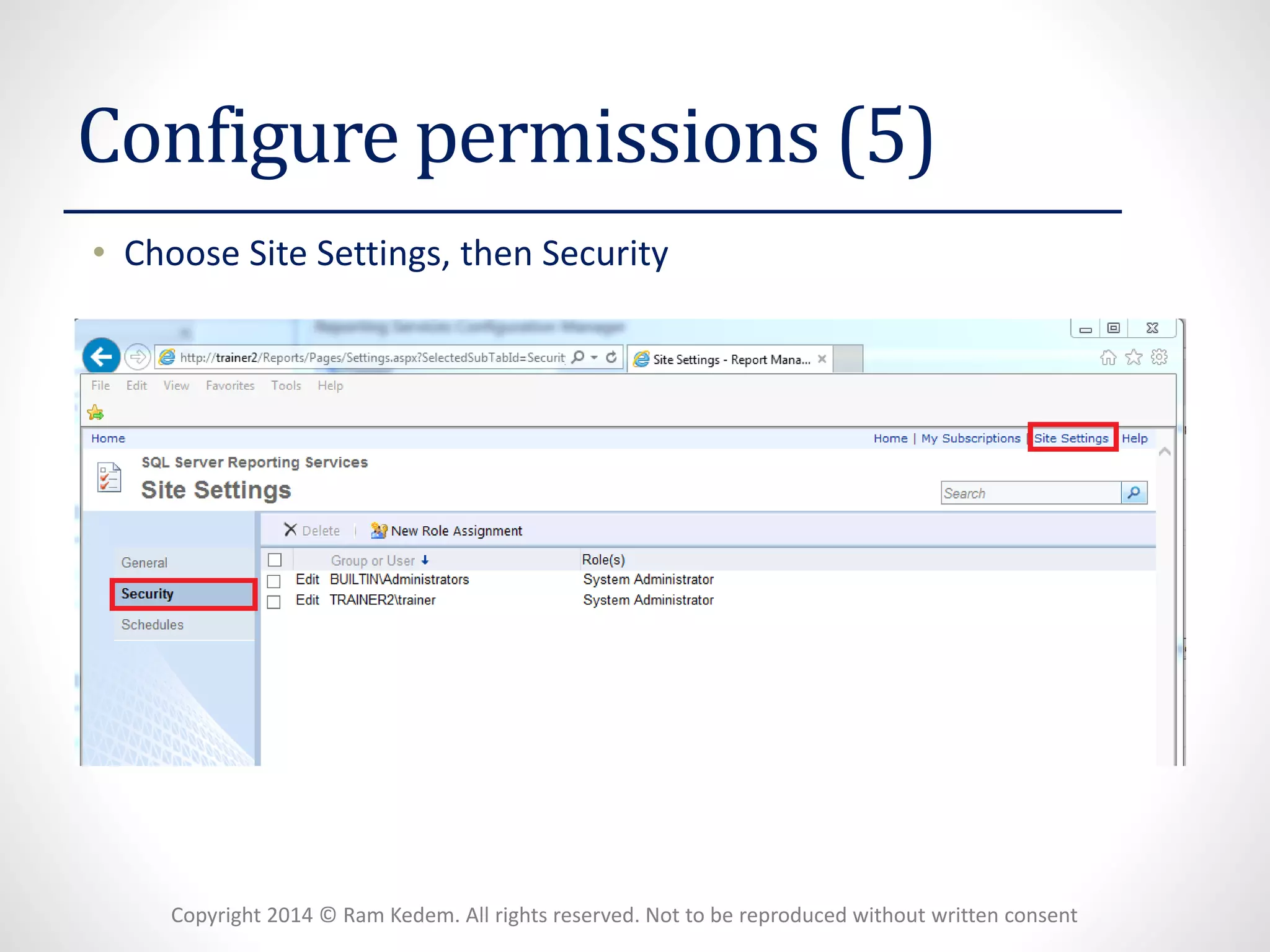Open the Site Settings link

(x=1071, y=438)
